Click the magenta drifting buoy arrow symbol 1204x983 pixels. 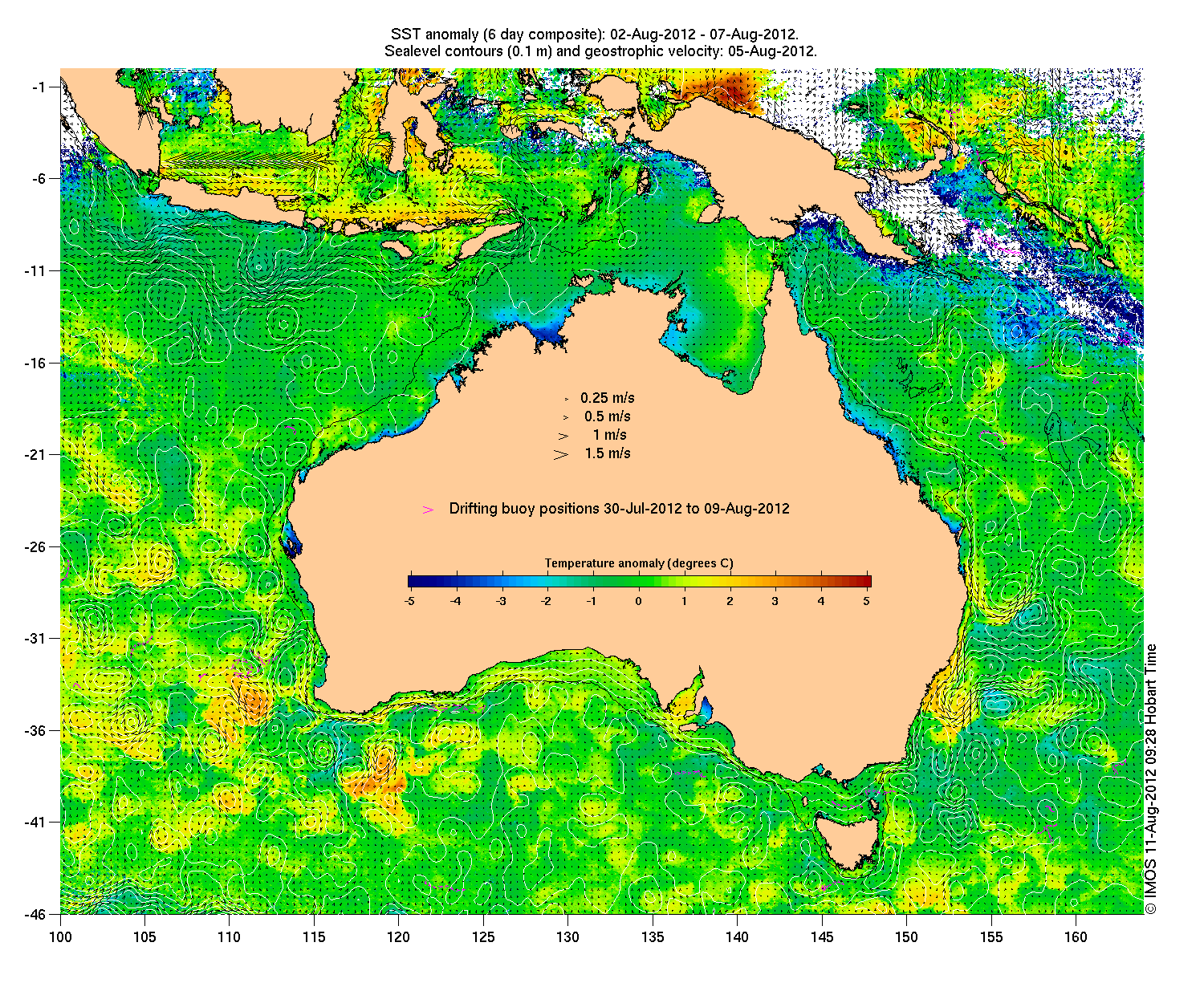tap(429, 510)
